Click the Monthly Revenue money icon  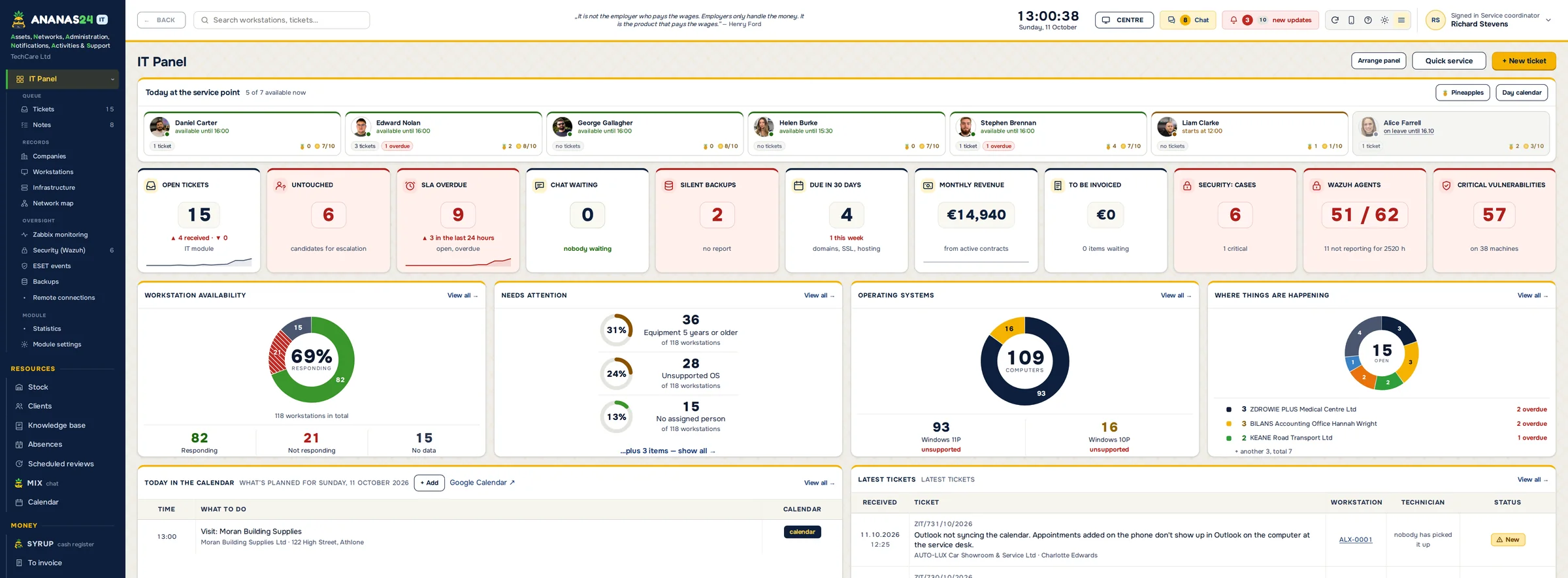pyautogui.click(x=928, y=185)
